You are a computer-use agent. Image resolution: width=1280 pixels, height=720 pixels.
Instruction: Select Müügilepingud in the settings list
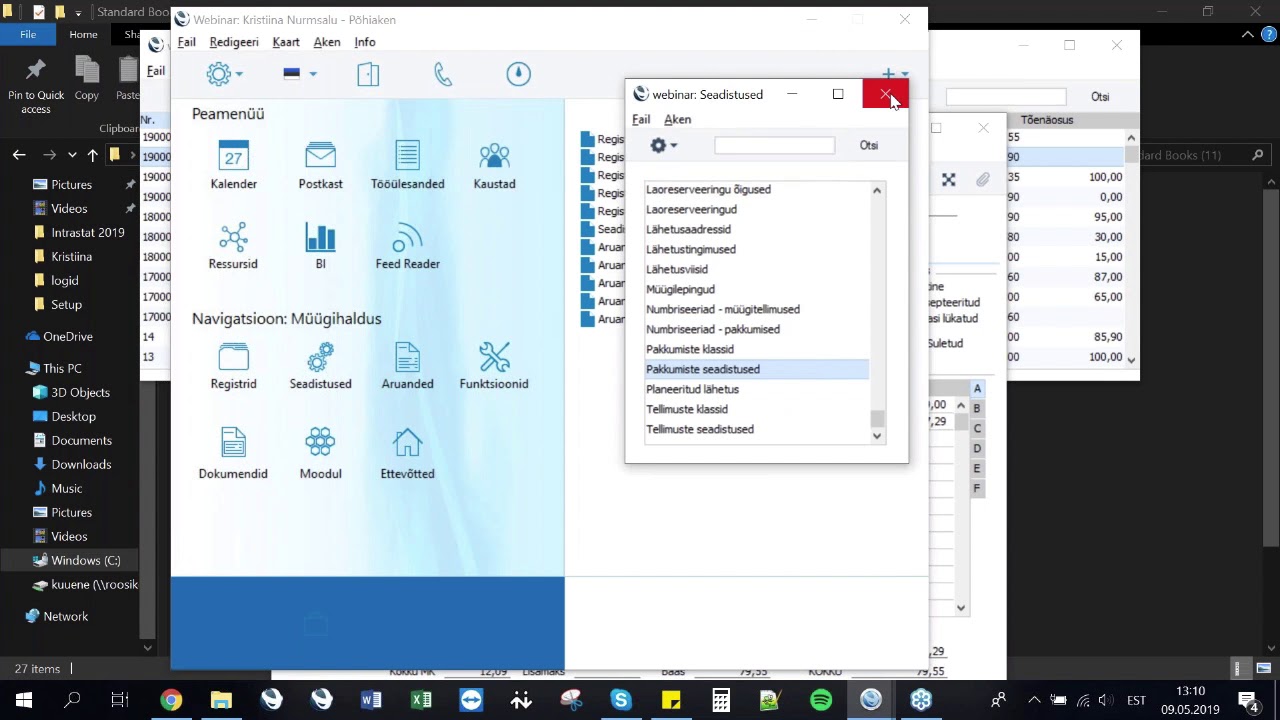pyautogui.click(x=757, y=289)
